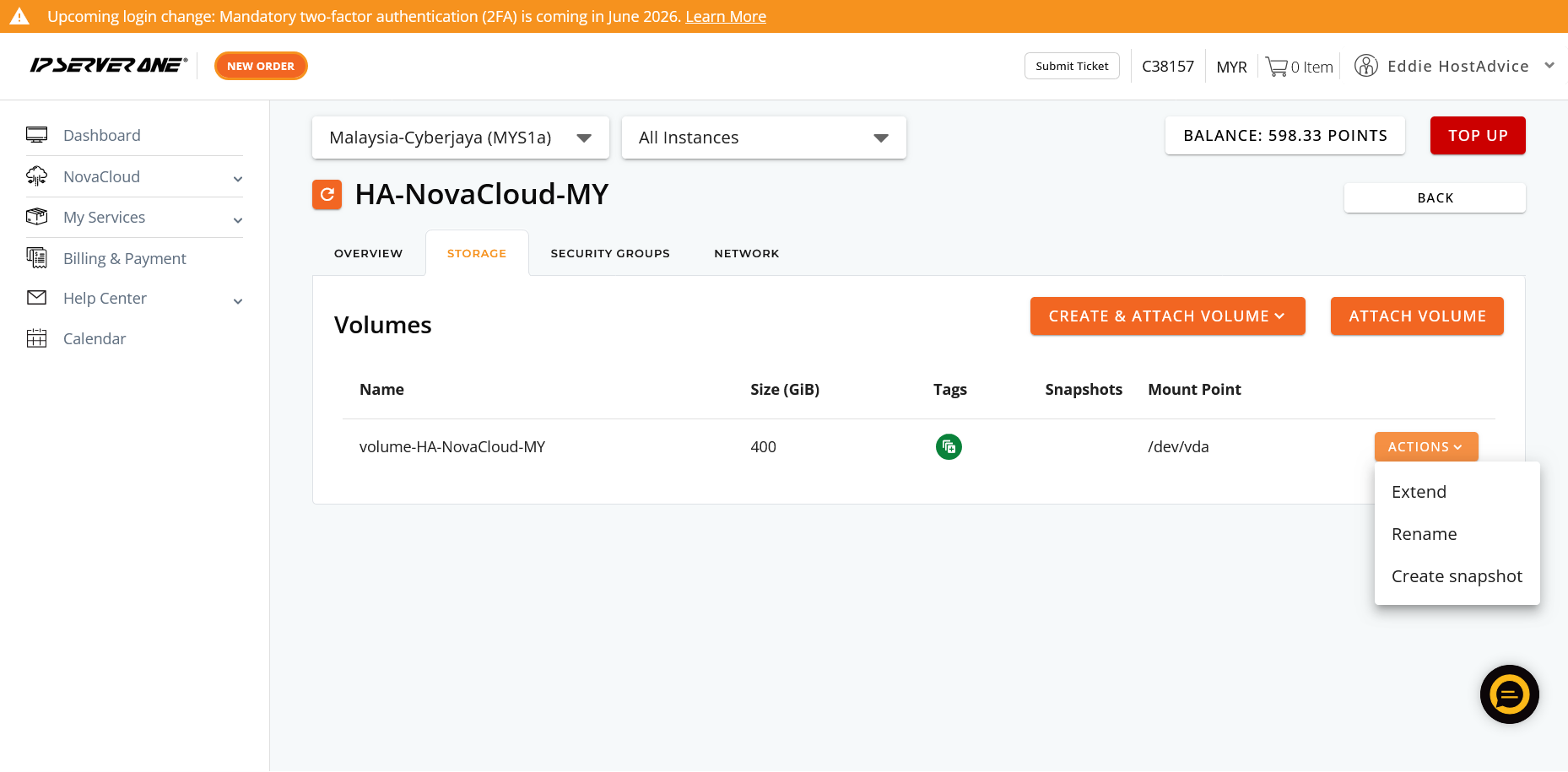
Task: Open Billing & Payment sidebar link
Action: pyautogui.click(x=125, y=258)
